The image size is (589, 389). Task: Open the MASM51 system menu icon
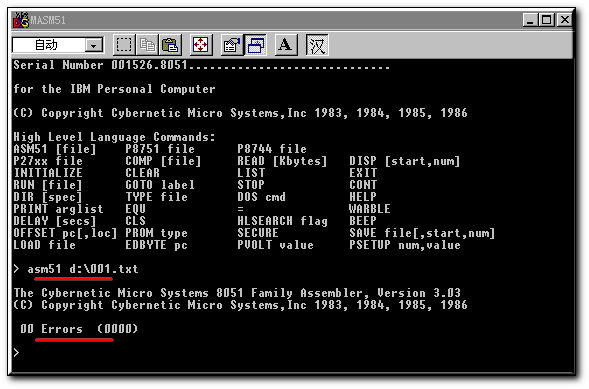click(x=21, y=20)
